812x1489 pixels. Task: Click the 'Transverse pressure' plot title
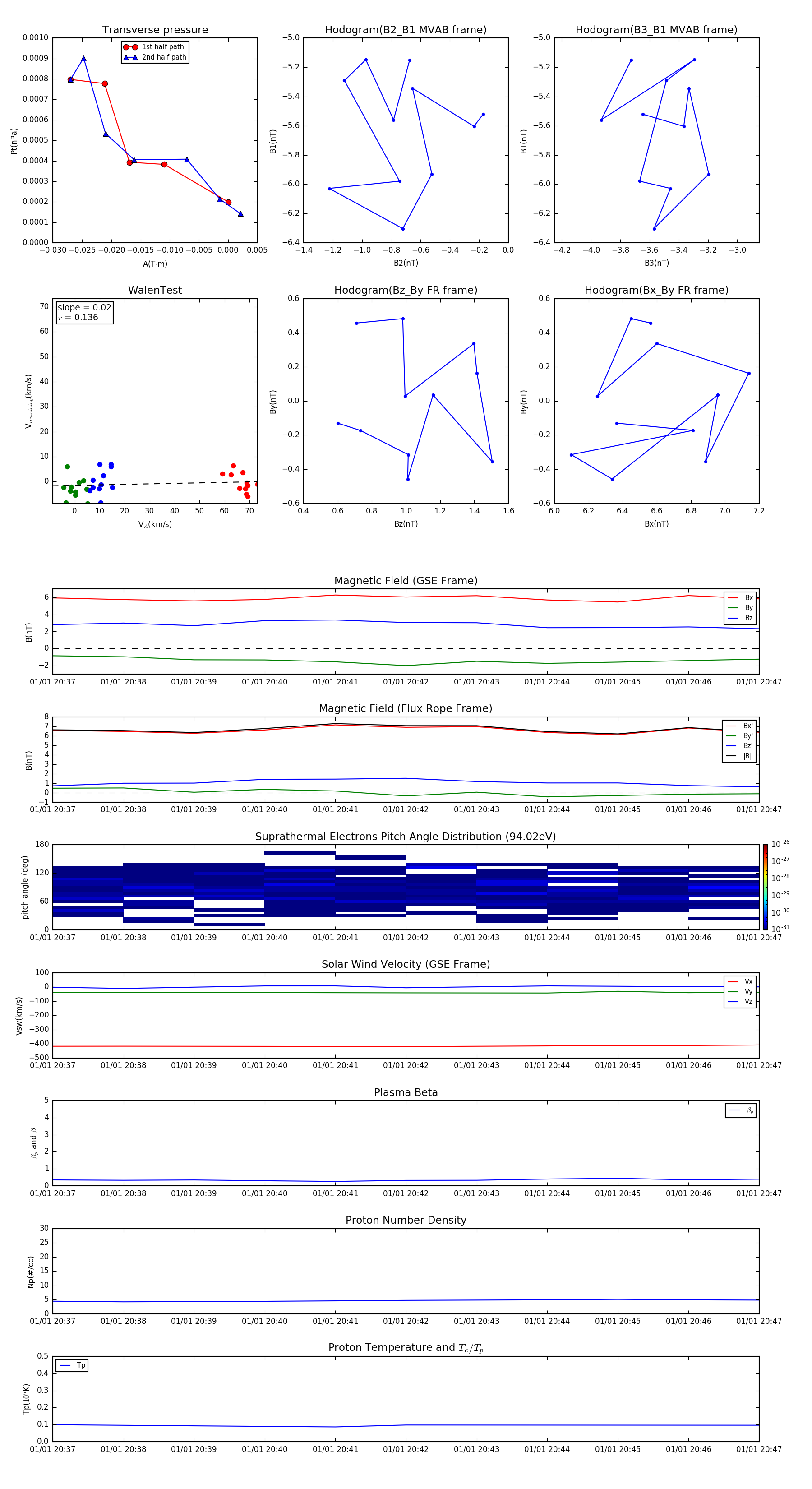155,30
